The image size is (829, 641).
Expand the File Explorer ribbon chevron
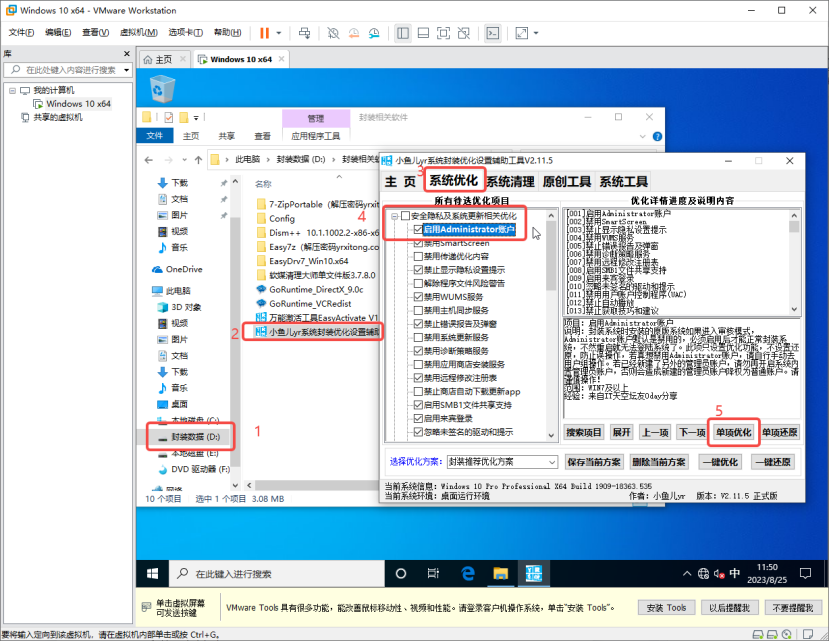point(643,136)
